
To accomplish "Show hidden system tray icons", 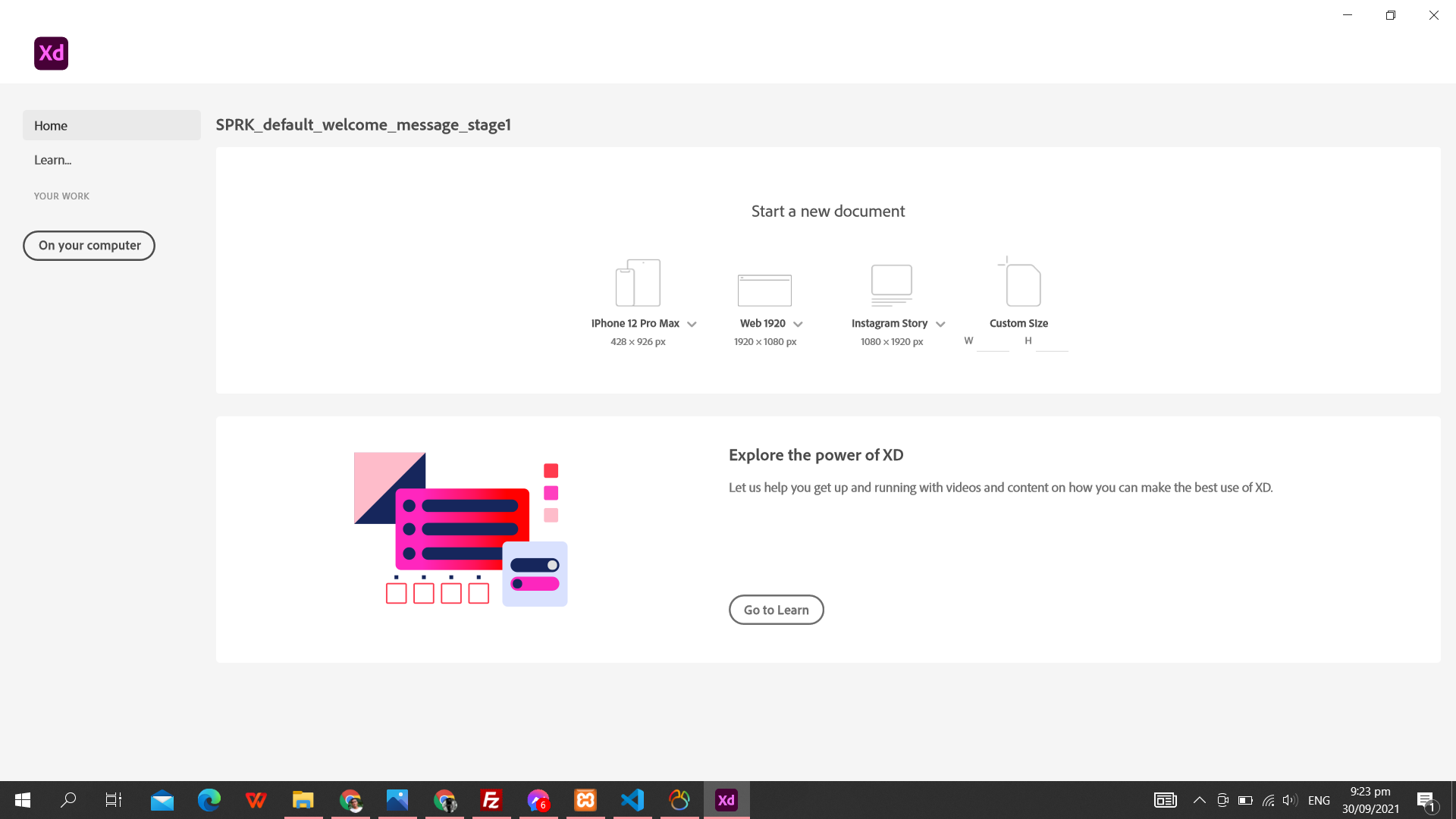I will point(1199,800).
